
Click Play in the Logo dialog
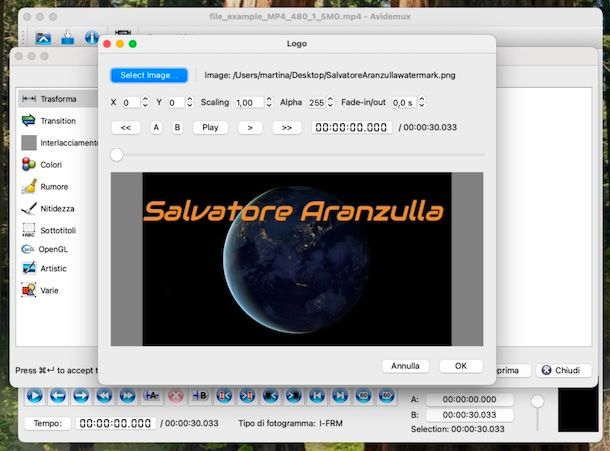click(x=210, y=127)
